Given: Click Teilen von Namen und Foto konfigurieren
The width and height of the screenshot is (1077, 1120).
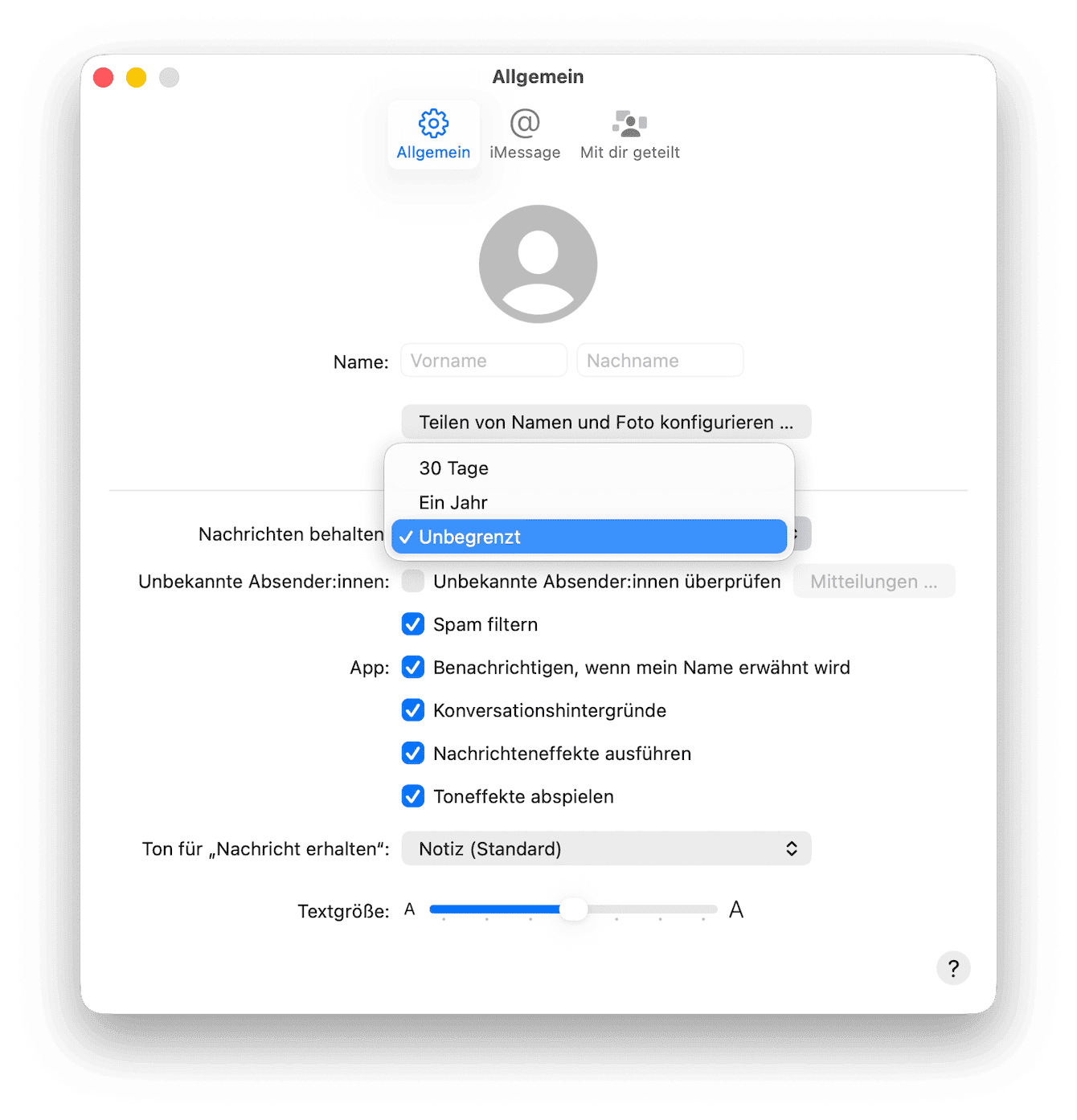Looking at the screenshot, I should pos(606,422).
